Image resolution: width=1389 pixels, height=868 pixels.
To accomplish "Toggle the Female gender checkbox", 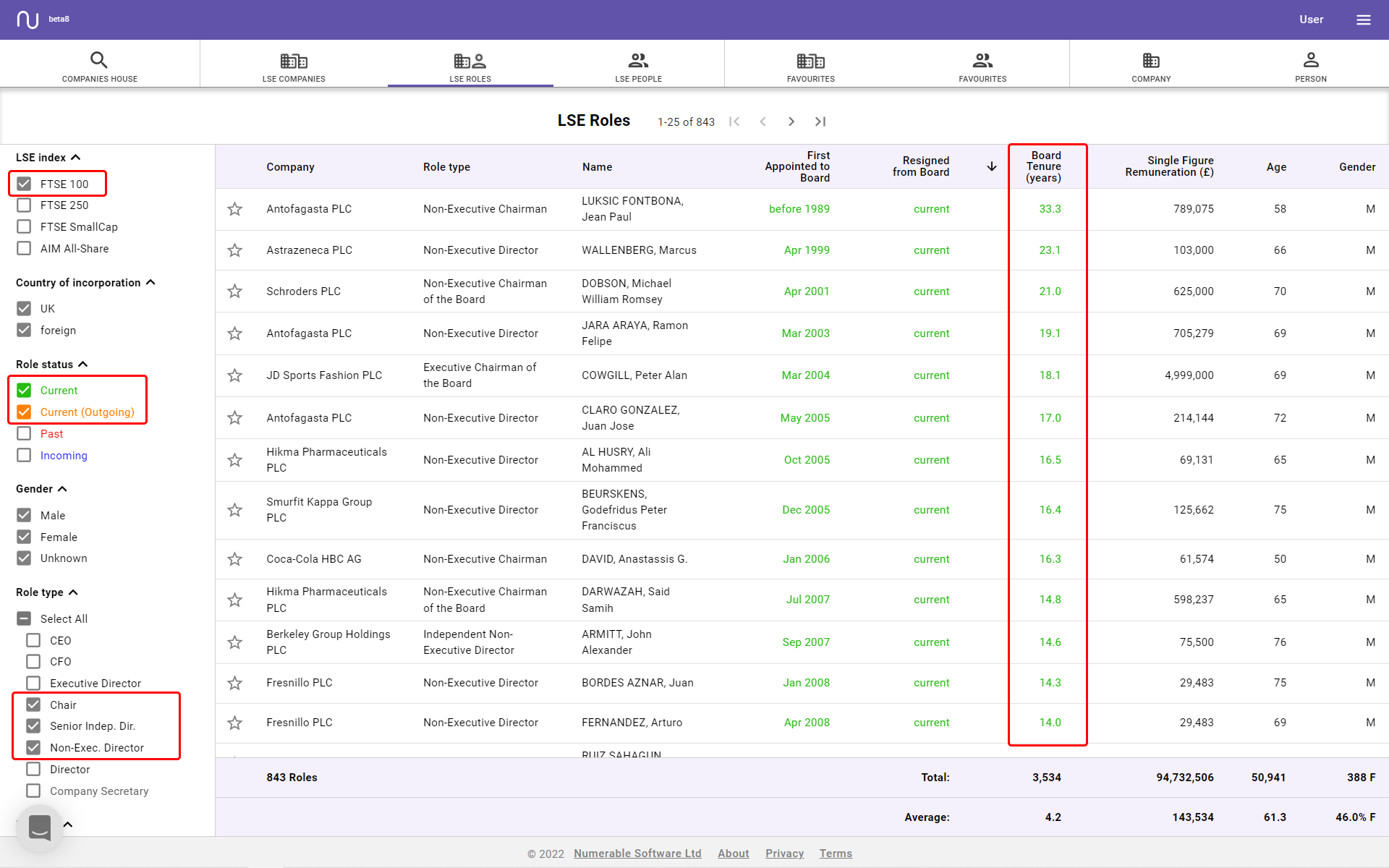I will pyautogui.click(x=24, y=537).
